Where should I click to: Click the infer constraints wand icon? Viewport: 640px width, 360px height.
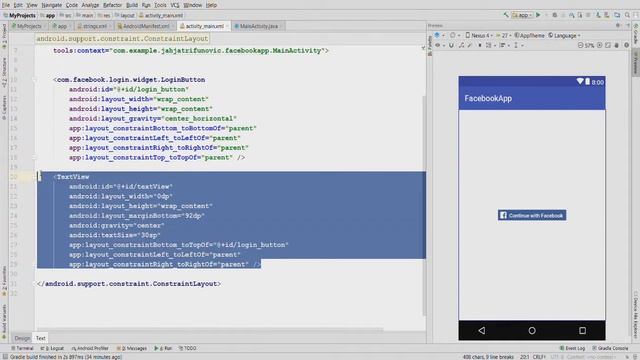[470, 45]
